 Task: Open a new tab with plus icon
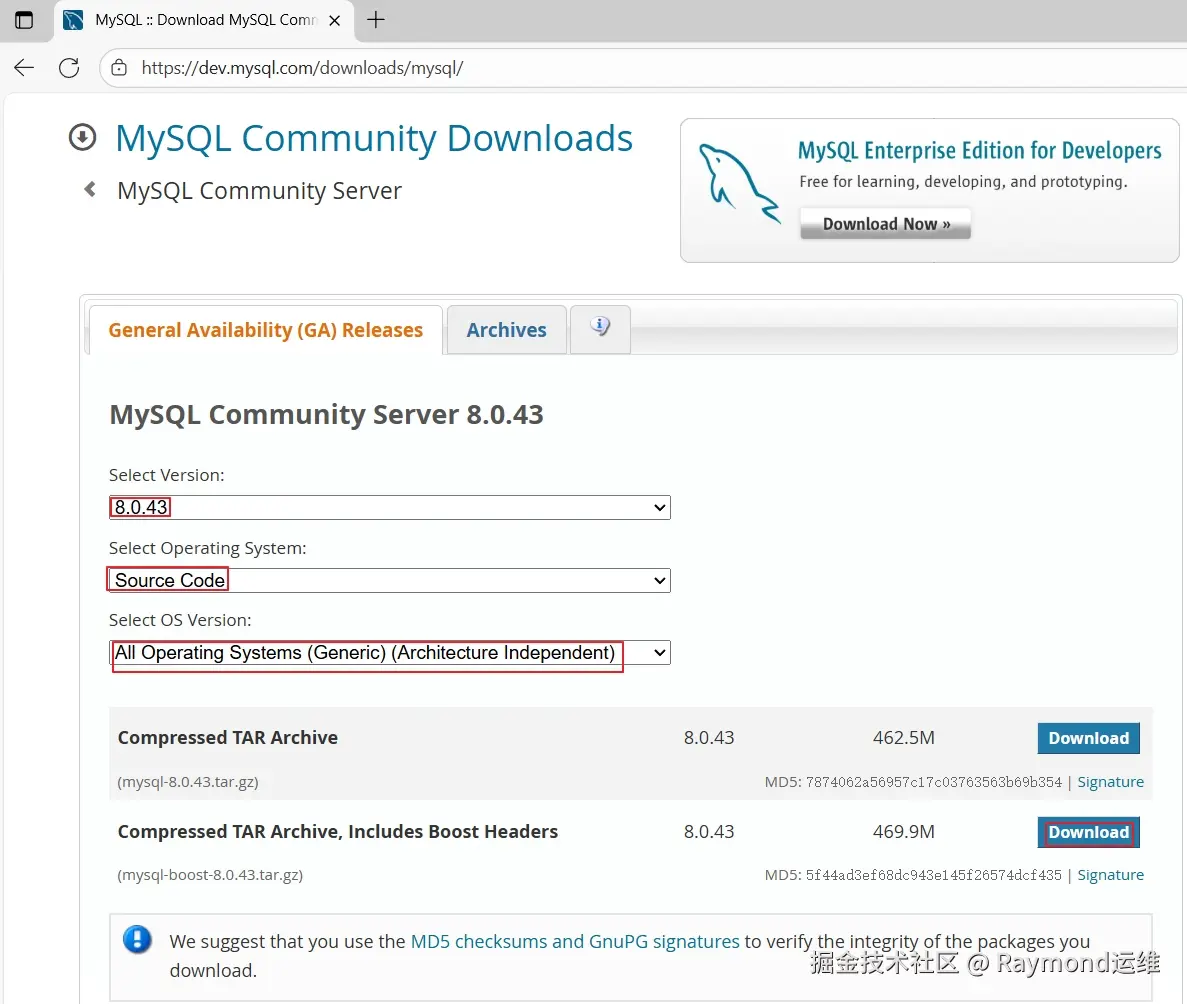pos(375,20)
